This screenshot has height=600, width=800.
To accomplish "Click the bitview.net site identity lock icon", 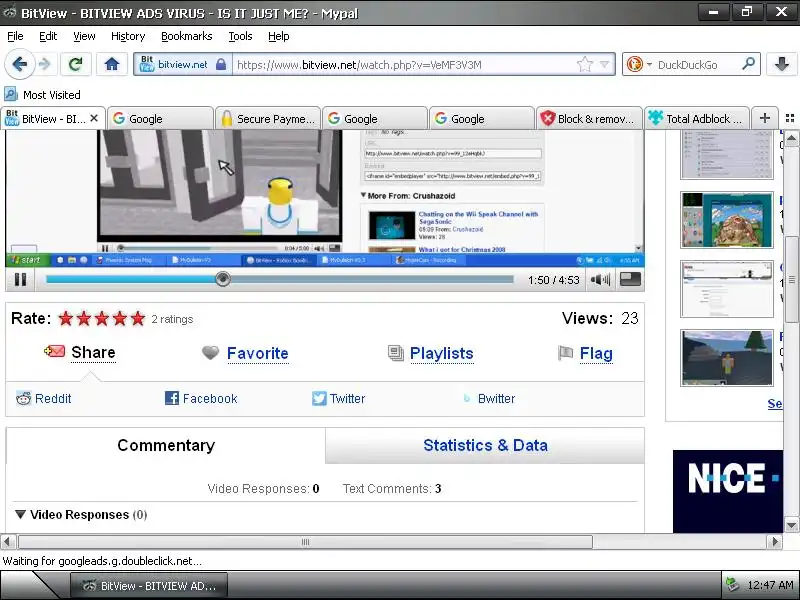I will (x=220, y=64).
